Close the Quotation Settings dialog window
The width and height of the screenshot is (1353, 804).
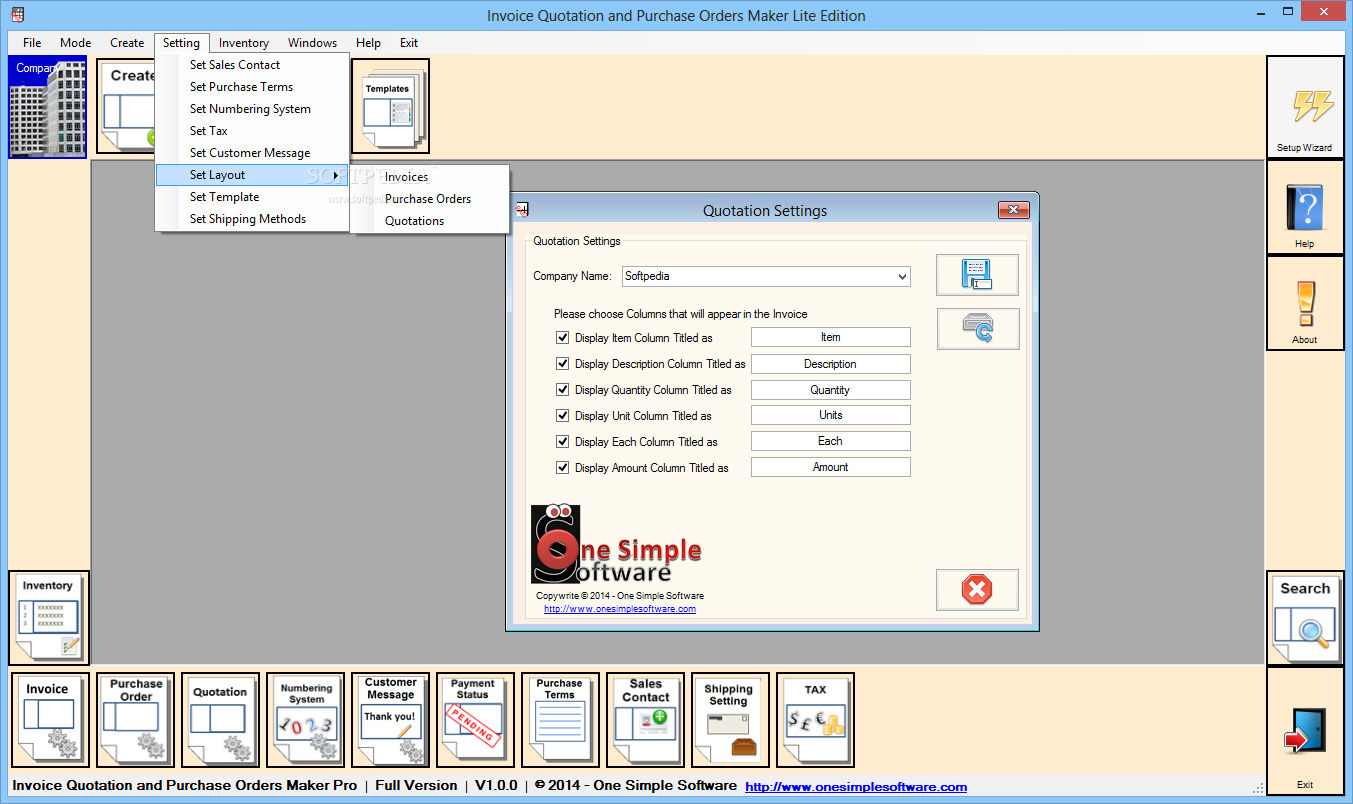[x=1013, y=210]
